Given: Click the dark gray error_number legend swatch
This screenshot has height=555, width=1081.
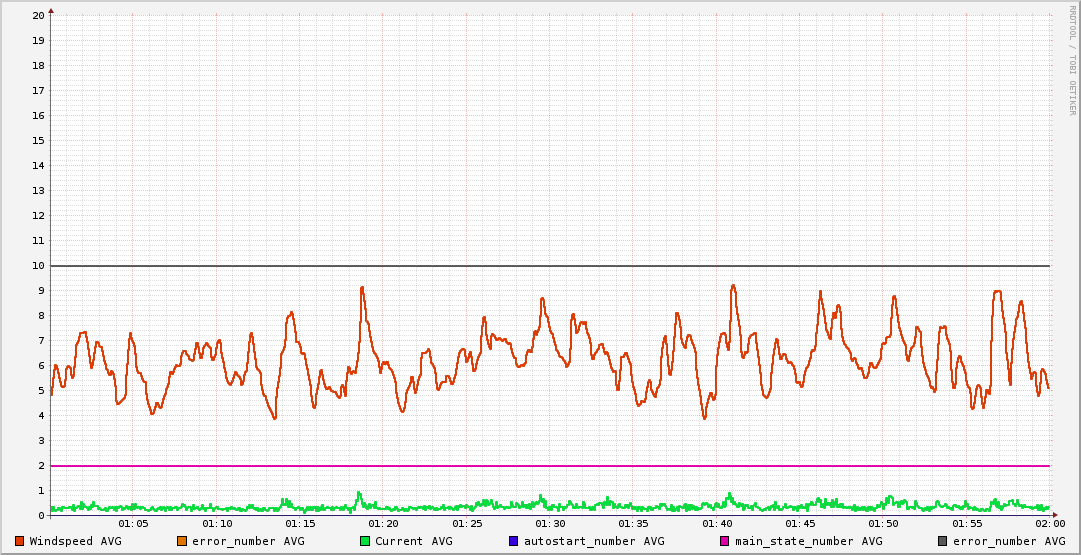Looking at the screenshot, I should tap(942, 541).
